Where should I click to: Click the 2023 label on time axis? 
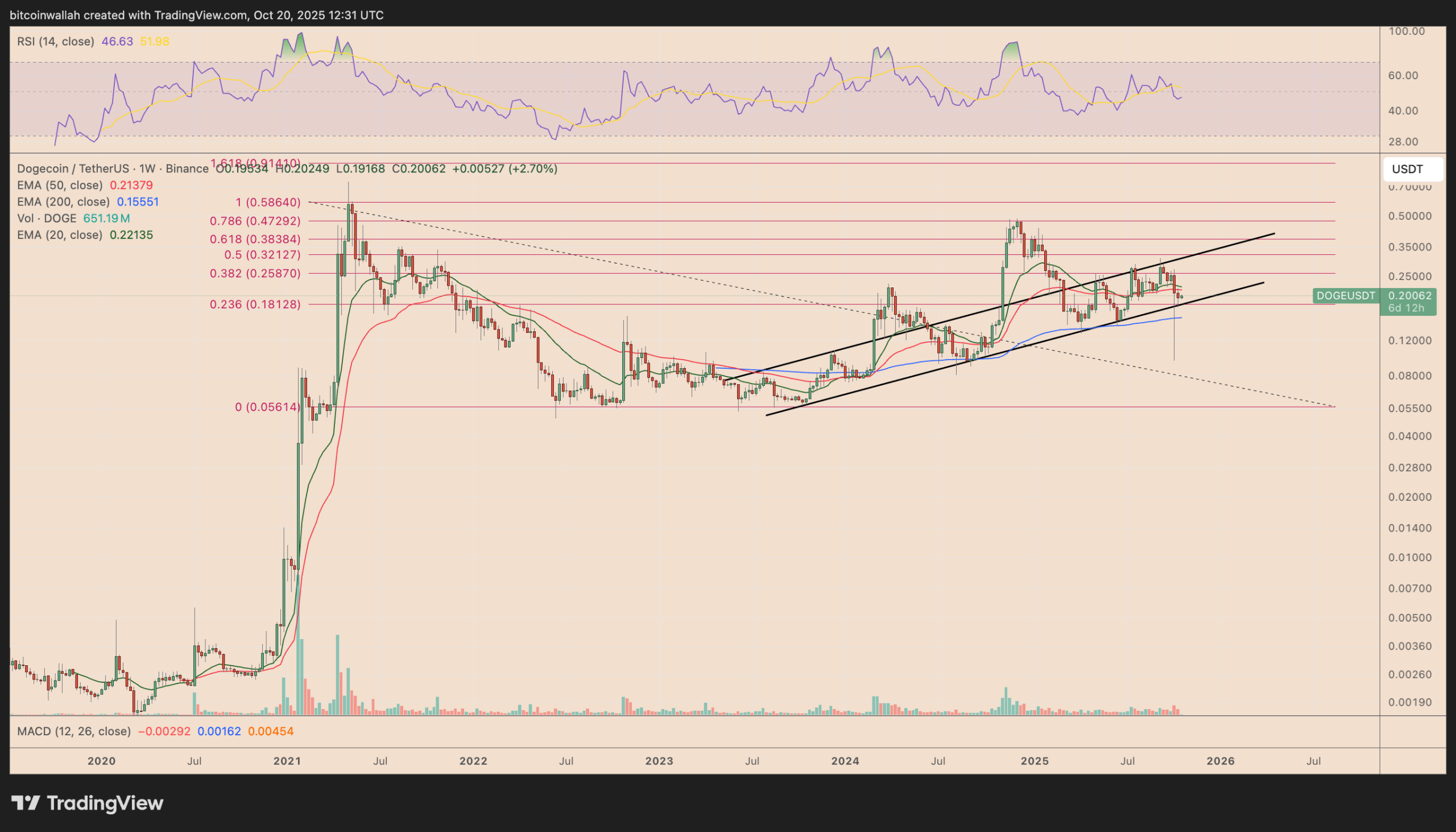click(659, 761)
